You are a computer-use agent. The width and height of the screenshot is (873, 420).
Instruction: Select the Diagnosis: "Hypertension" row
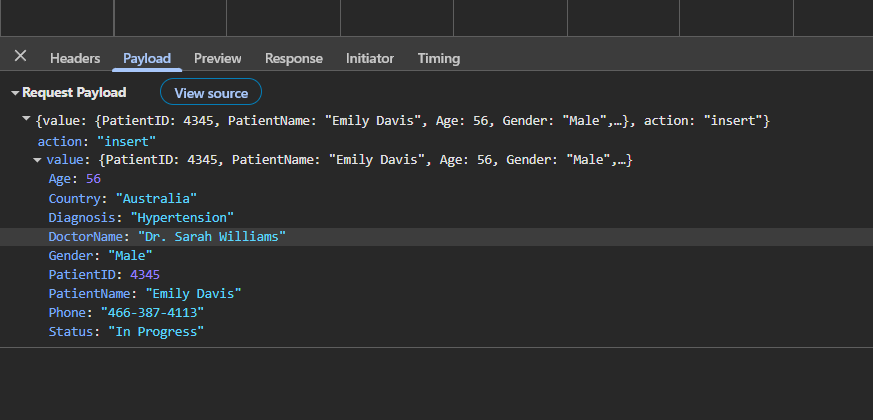pyautogui.click(x=436, y=217)
